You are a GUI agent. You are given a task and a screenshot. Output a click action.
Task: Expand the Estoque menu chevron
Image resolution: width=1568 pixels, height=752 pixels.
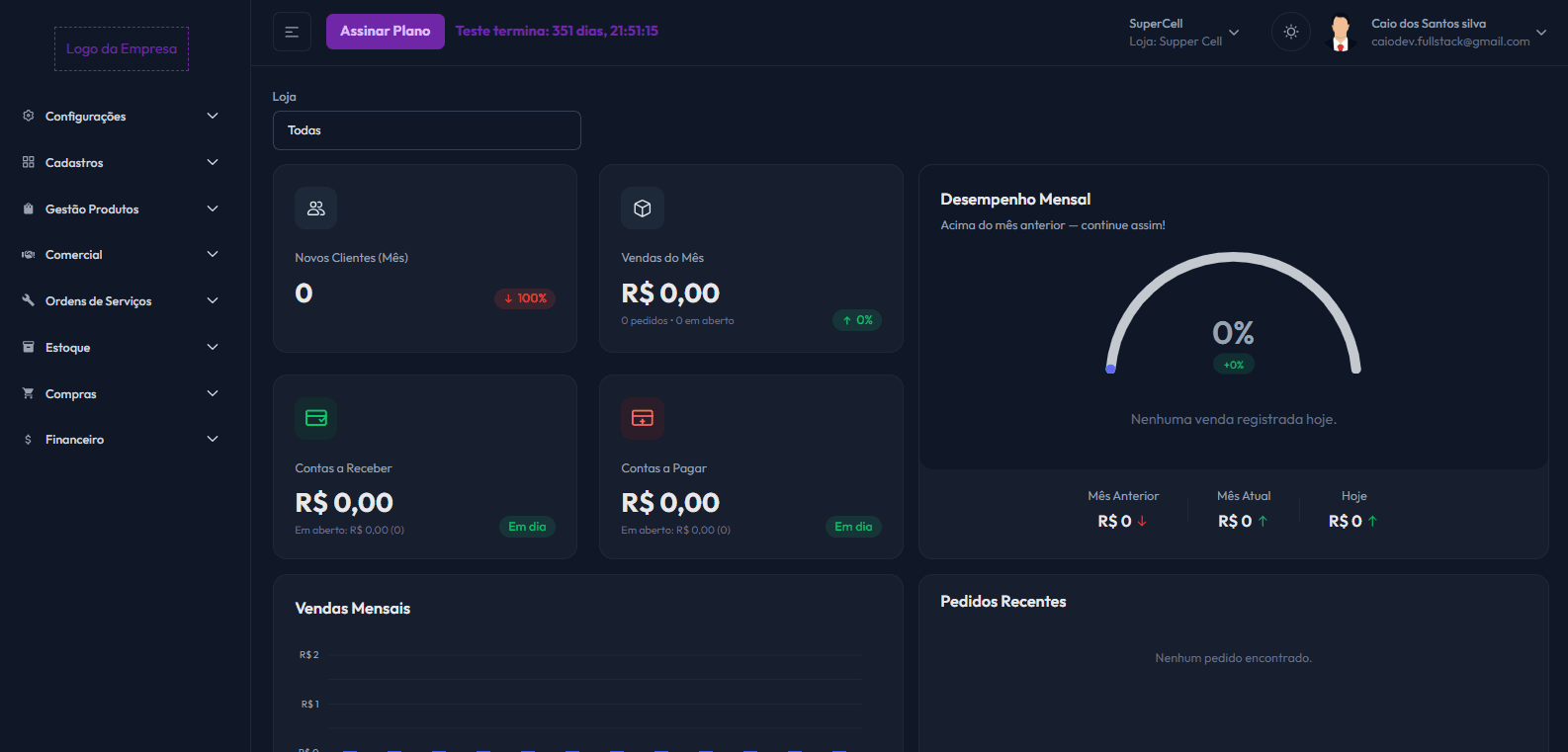213,347
